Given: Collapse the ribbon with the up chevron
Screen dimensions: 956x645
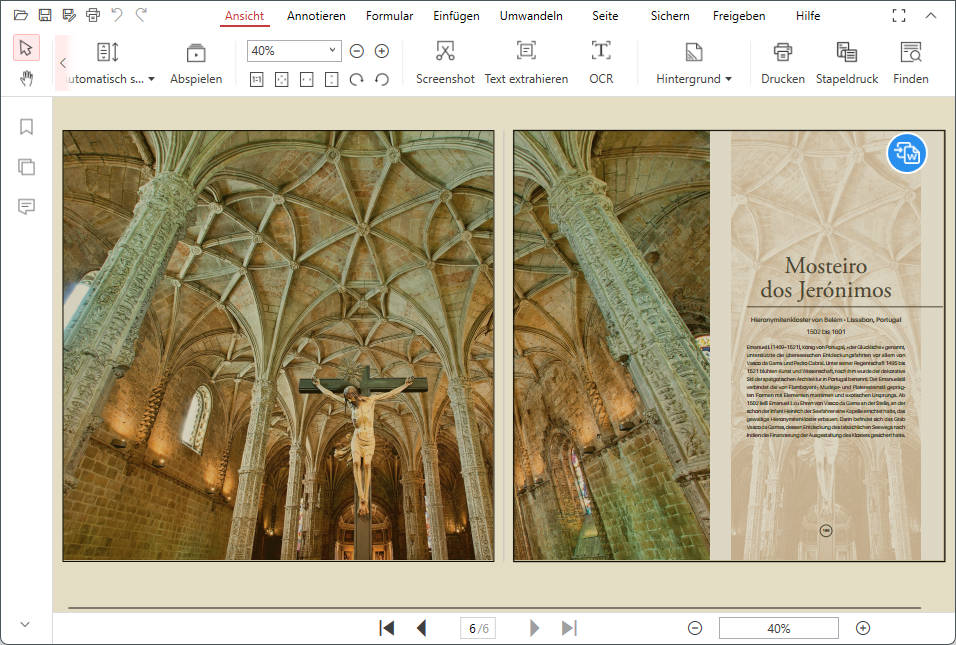Looking at the screenshot, I should tap(930, 16).
